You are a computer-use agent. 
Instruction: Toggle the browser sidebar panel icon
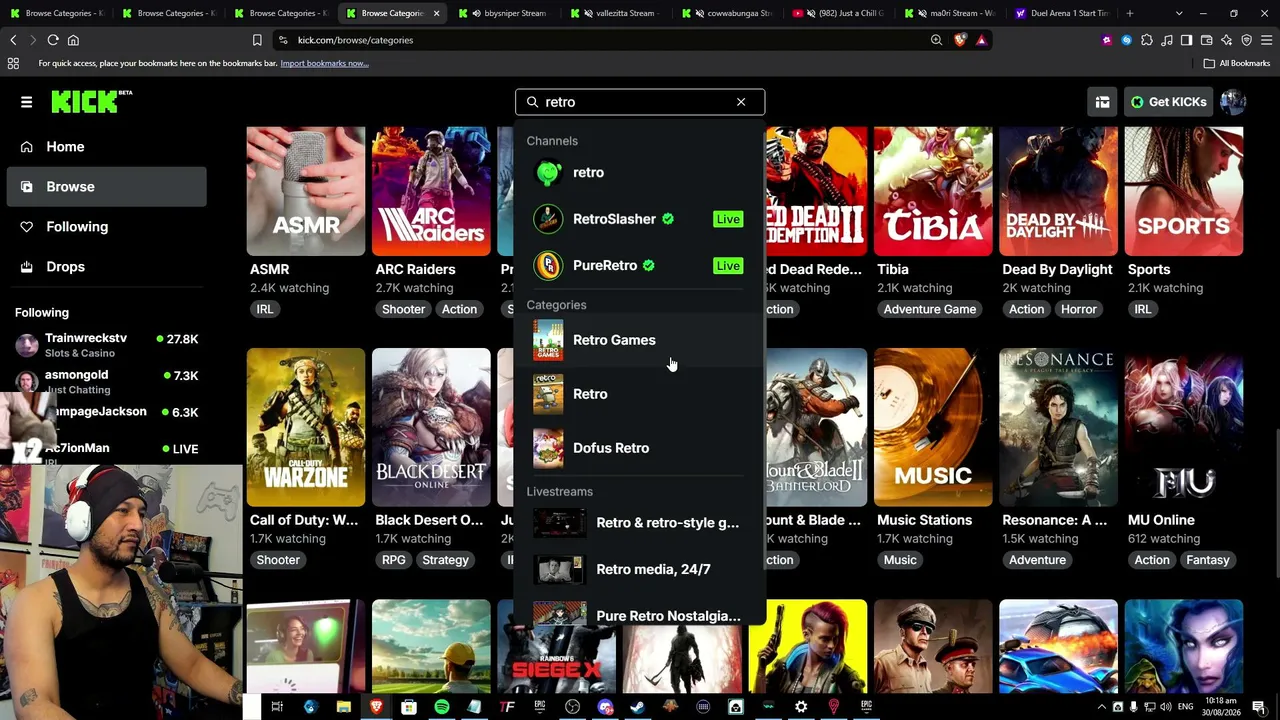pyautogui.click(x=1186, y=40)
